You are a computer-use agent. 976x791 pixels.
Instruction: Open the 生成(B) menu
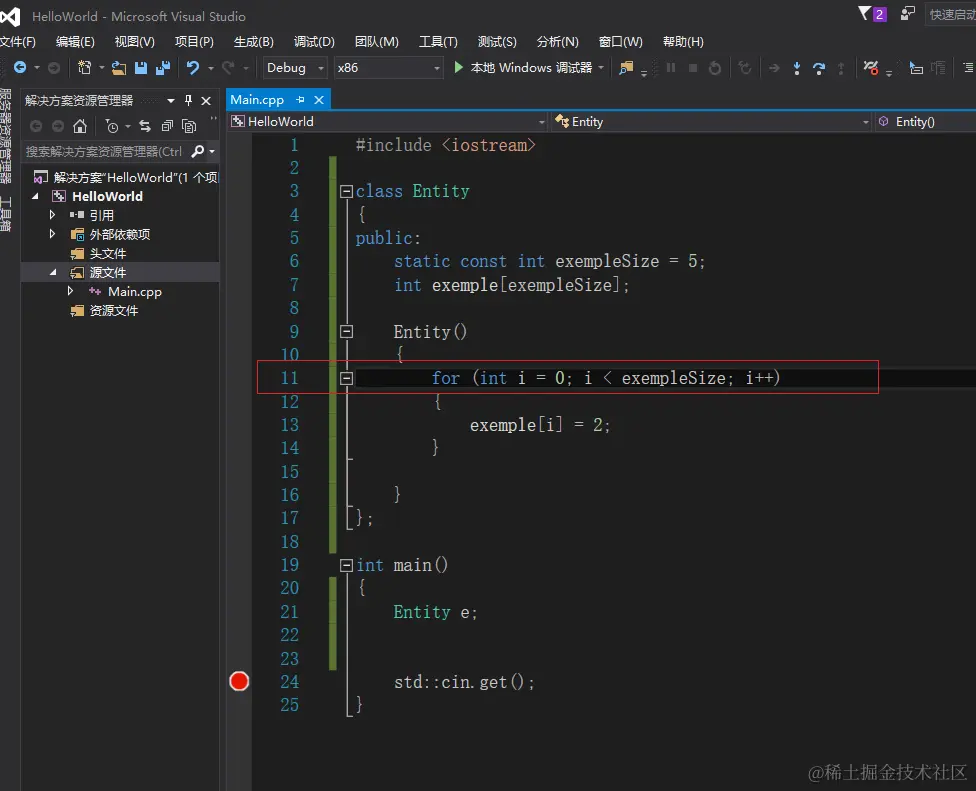click(253, 41)
